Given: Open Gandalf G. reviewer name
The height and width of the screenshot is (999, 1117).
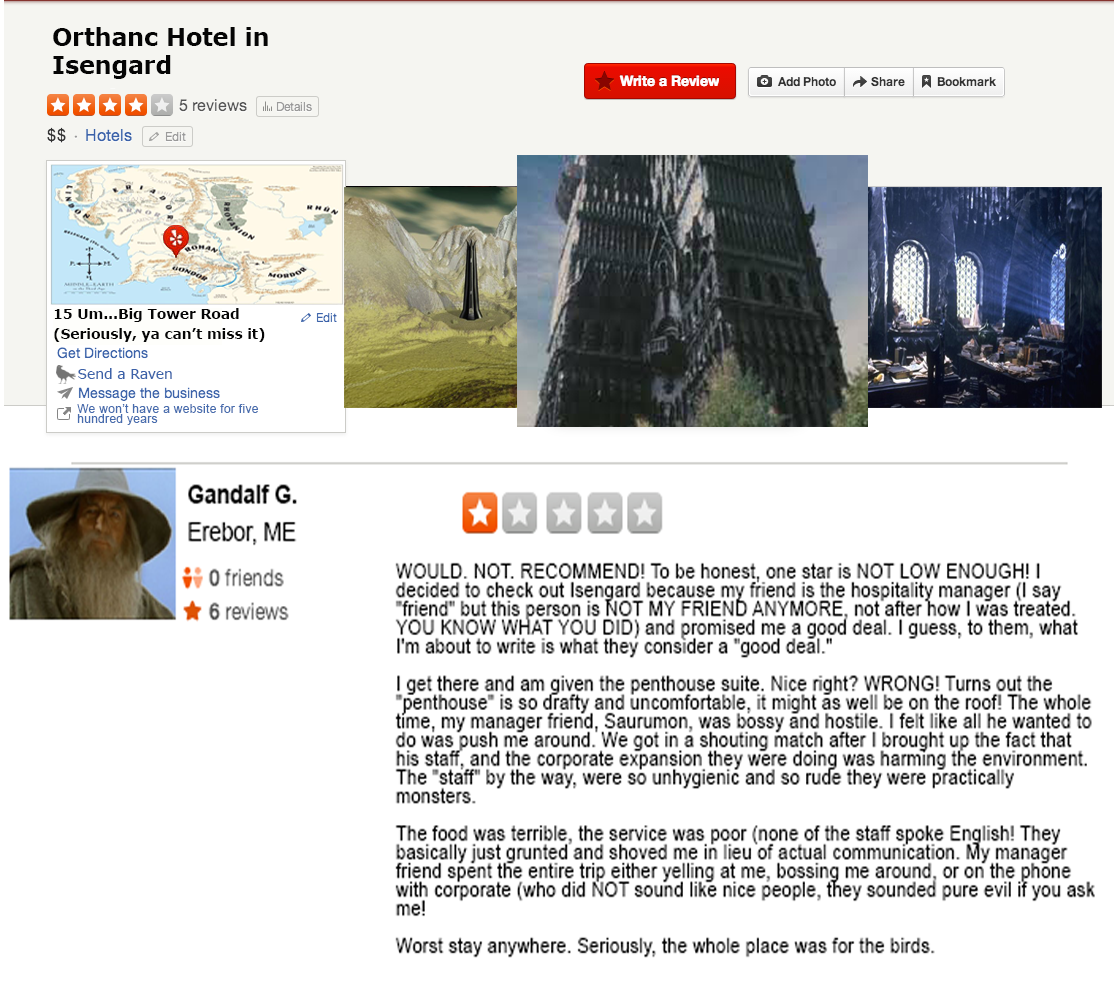Looking at the screenshot, I should click(x=242, y=495).
